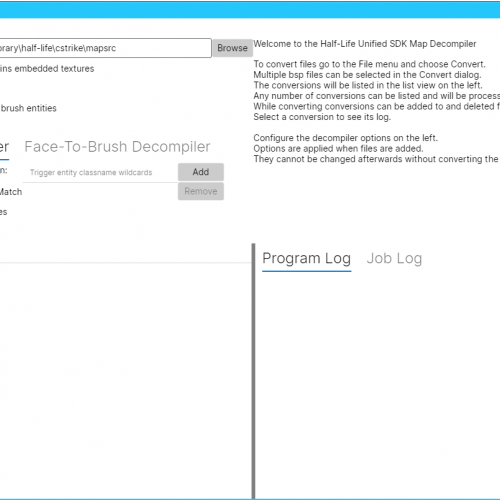Viewport: 500px width, 500px height.
Task: Click the 'brush entities' option label
Action: [28, 108]
